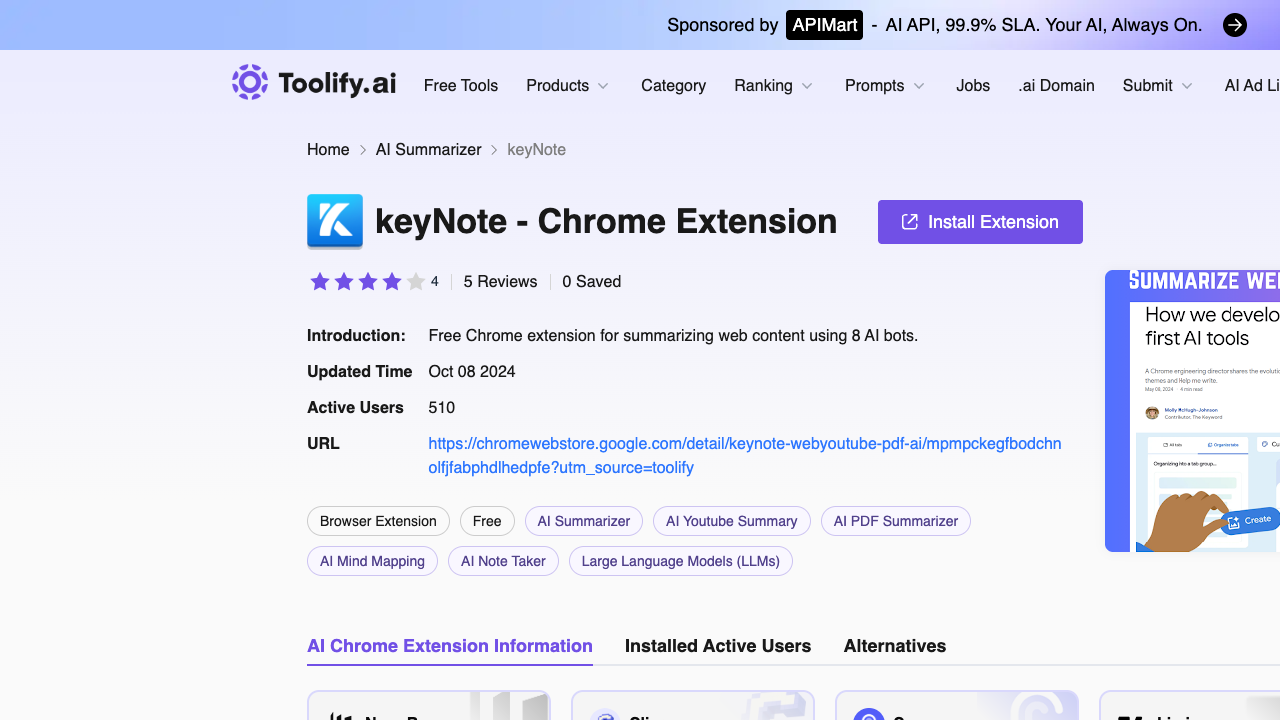The height and width of the screenshot is (720, 1280).
Task: Click the breadcrumb chevron after AI Summarizer
Action: (x=494, y=150)
